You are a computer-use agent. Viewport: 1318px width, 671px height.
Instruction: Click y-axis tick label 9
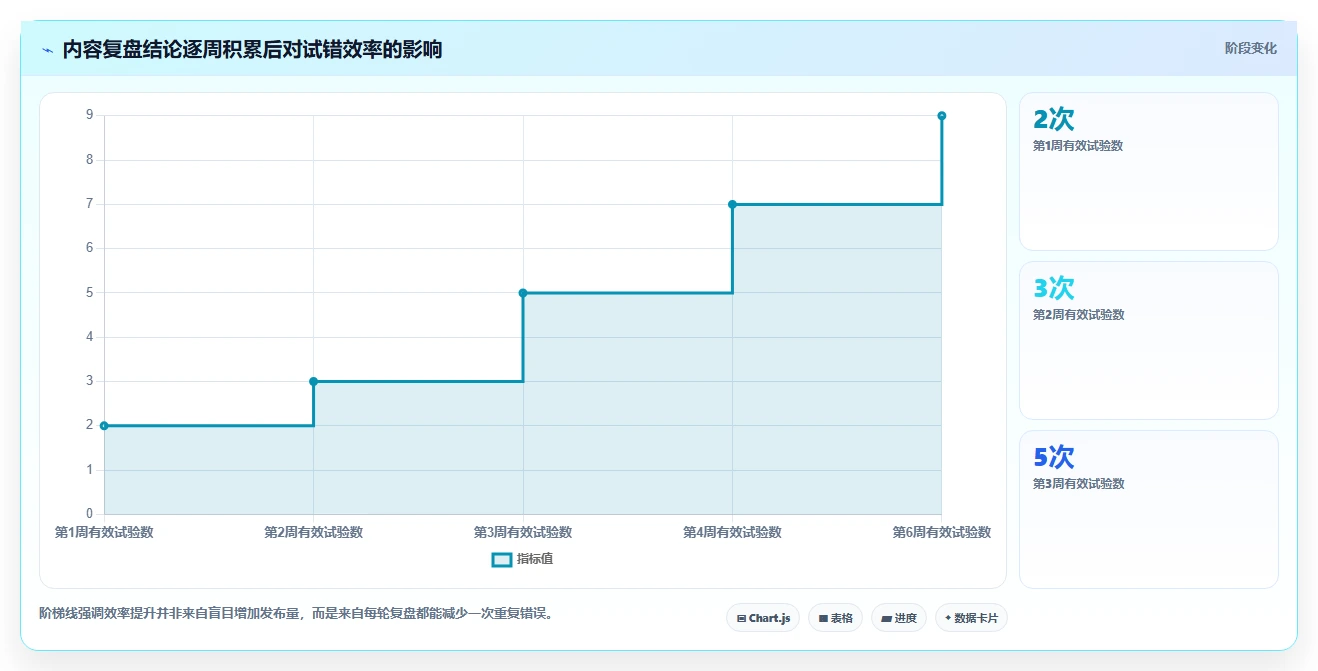point(89,116)
